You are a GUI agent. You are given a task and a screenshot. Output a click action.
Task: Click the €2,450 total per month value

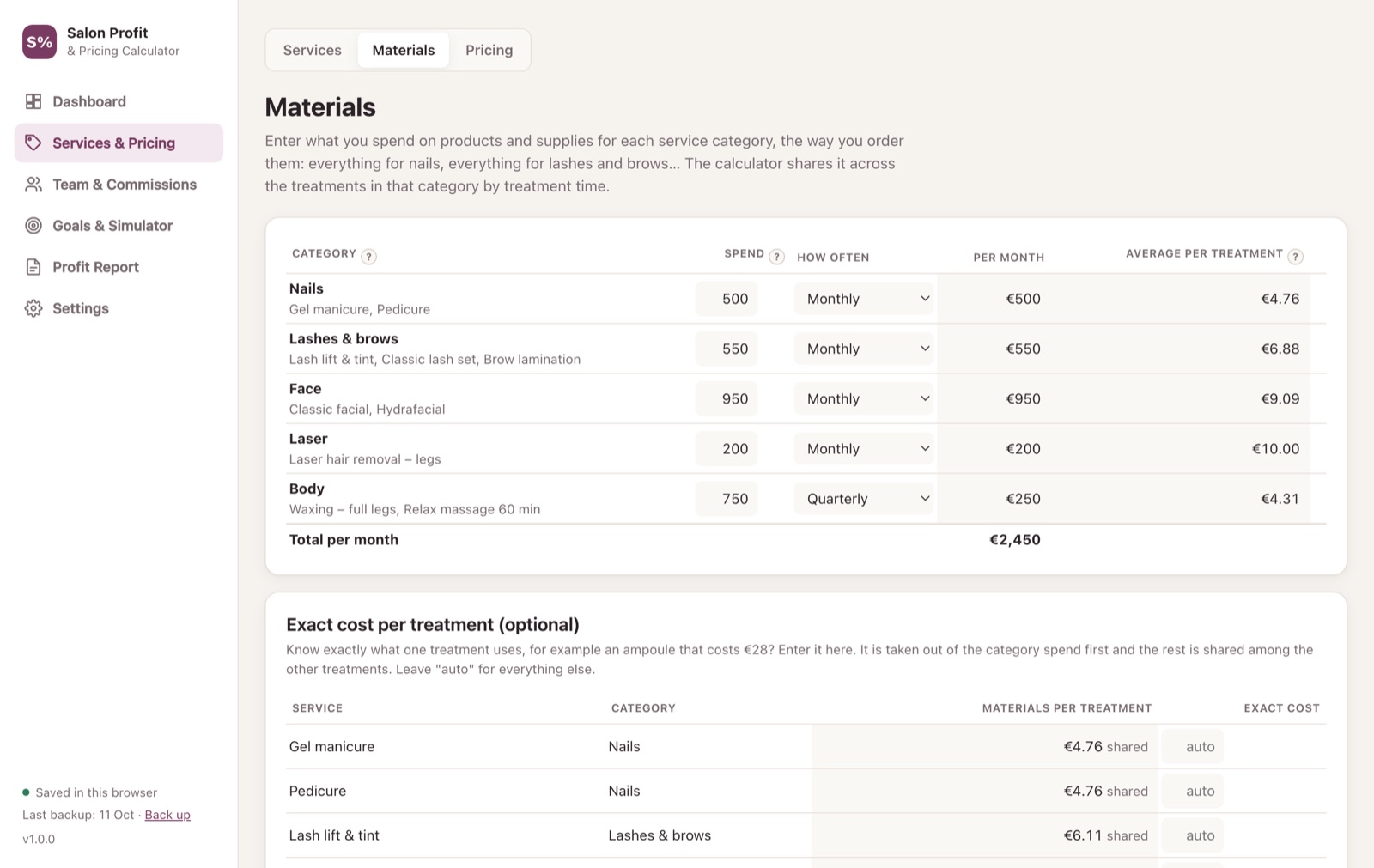(1015, 539)
